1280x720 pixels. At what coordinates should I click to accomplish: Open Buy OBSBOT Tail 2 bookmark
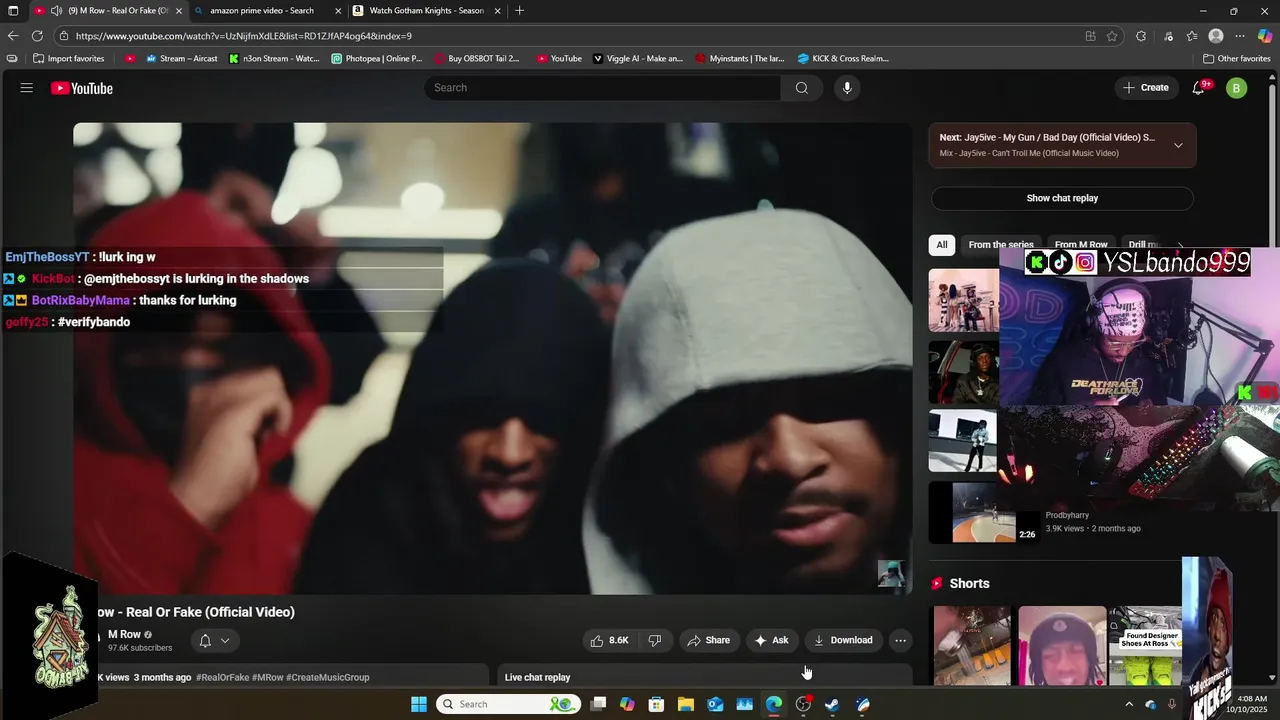pos(476,58)
